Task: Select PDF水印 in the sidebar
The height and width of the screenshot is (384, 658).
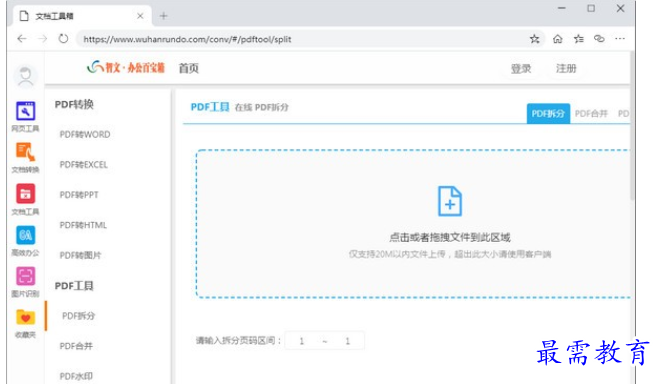Action: point(76,376)
